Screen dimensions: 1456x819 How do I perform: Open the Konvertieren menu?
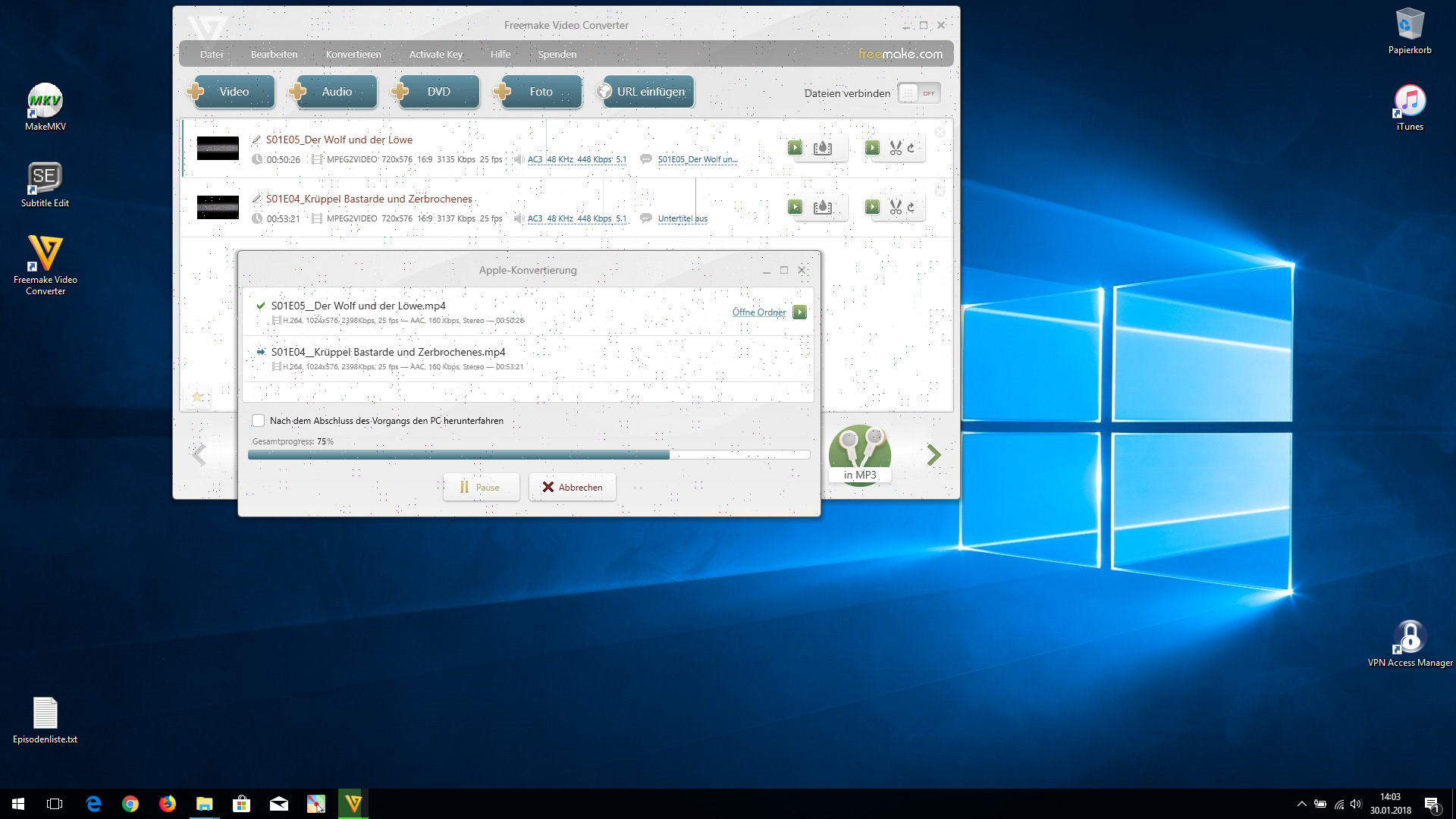click(353, 55)
